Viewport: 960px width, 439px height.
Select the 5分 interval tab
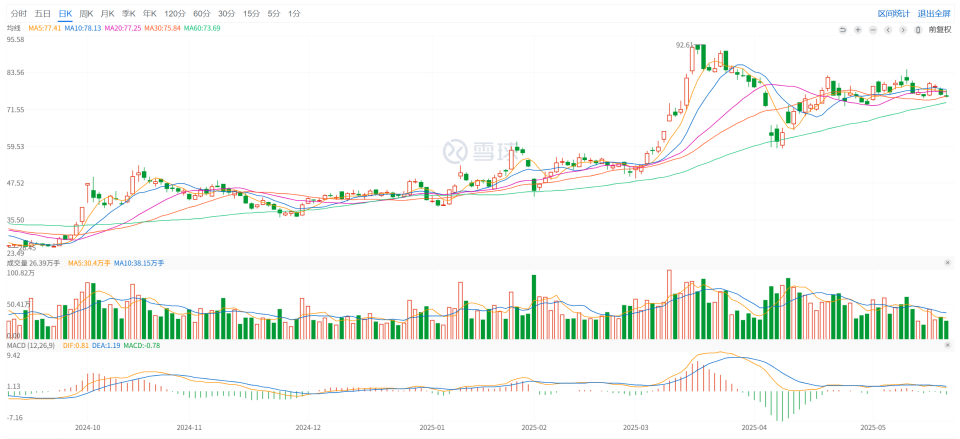coord(273,13)
